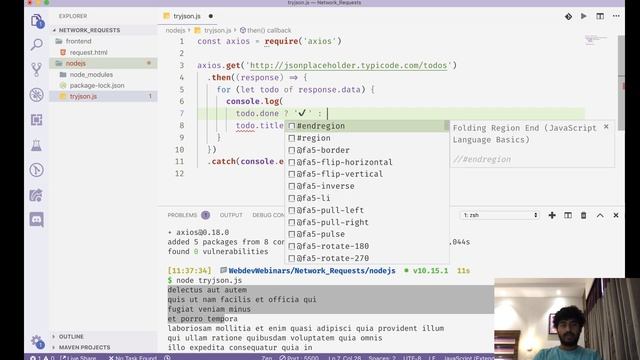
Task: Switch to the PROBLEMS panel tab
Action: tap(188, 215)
